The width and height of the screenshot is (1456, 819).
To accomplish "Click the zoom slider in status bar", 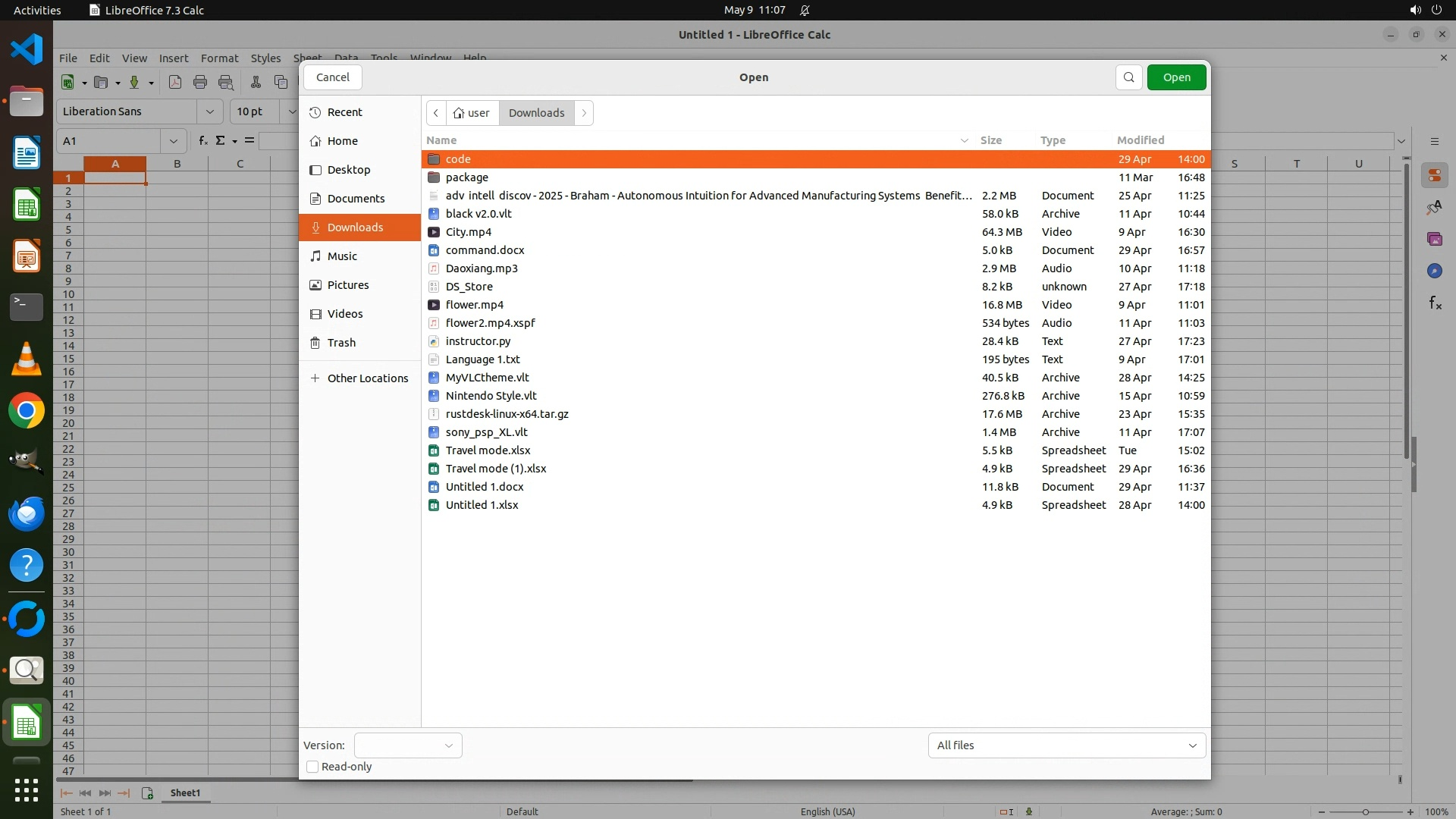I will (x=1365, y=811).
